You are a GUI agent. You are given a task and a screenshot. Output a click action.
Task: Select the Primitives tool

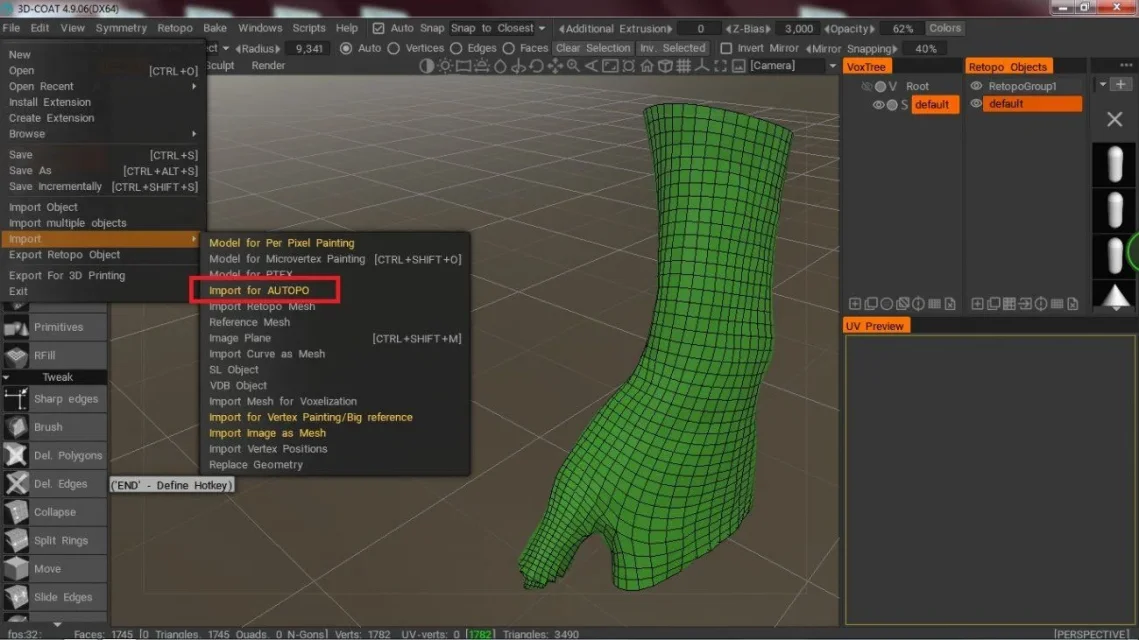pyautogui.click(x=55, y=327)
